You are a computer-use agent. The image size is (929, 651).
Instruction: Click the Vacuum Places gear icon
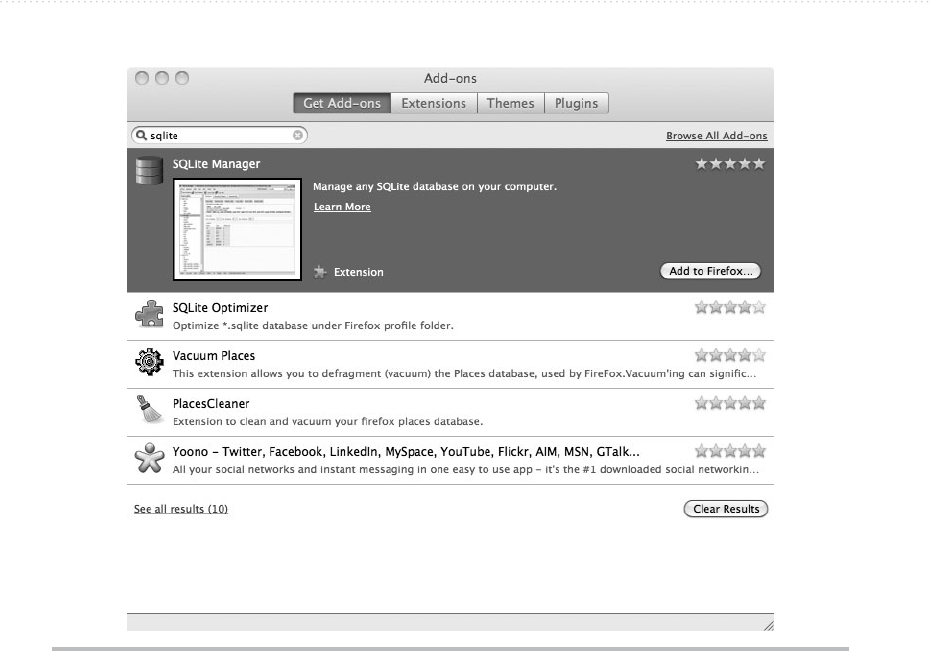click(149, 361)
